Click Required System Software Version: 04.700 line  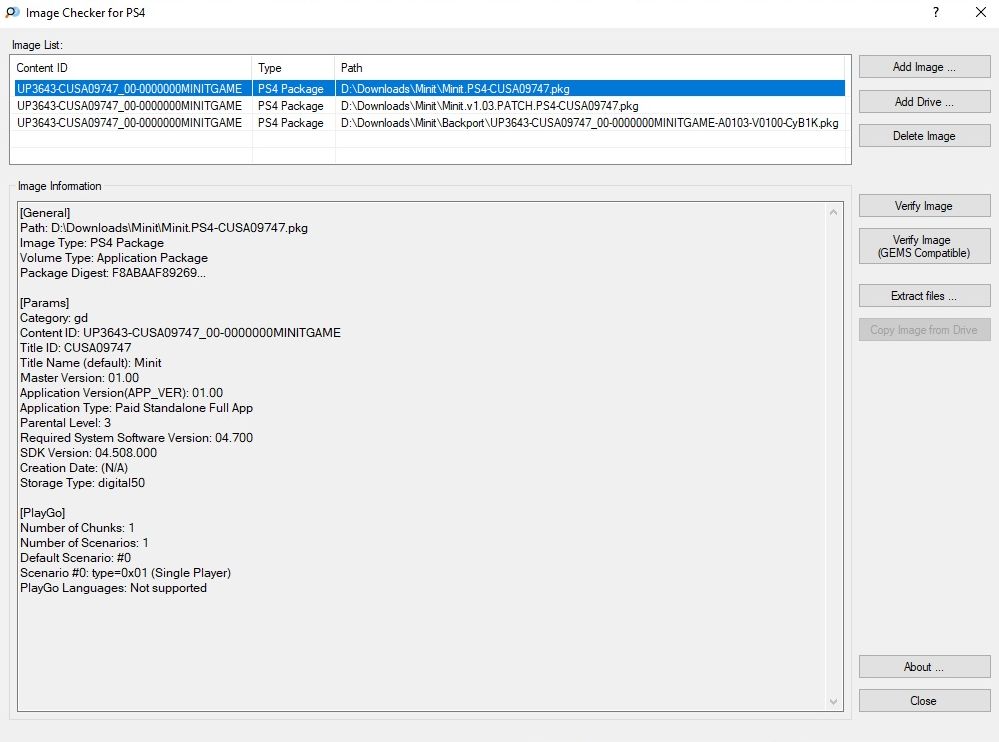pos(136,438)
